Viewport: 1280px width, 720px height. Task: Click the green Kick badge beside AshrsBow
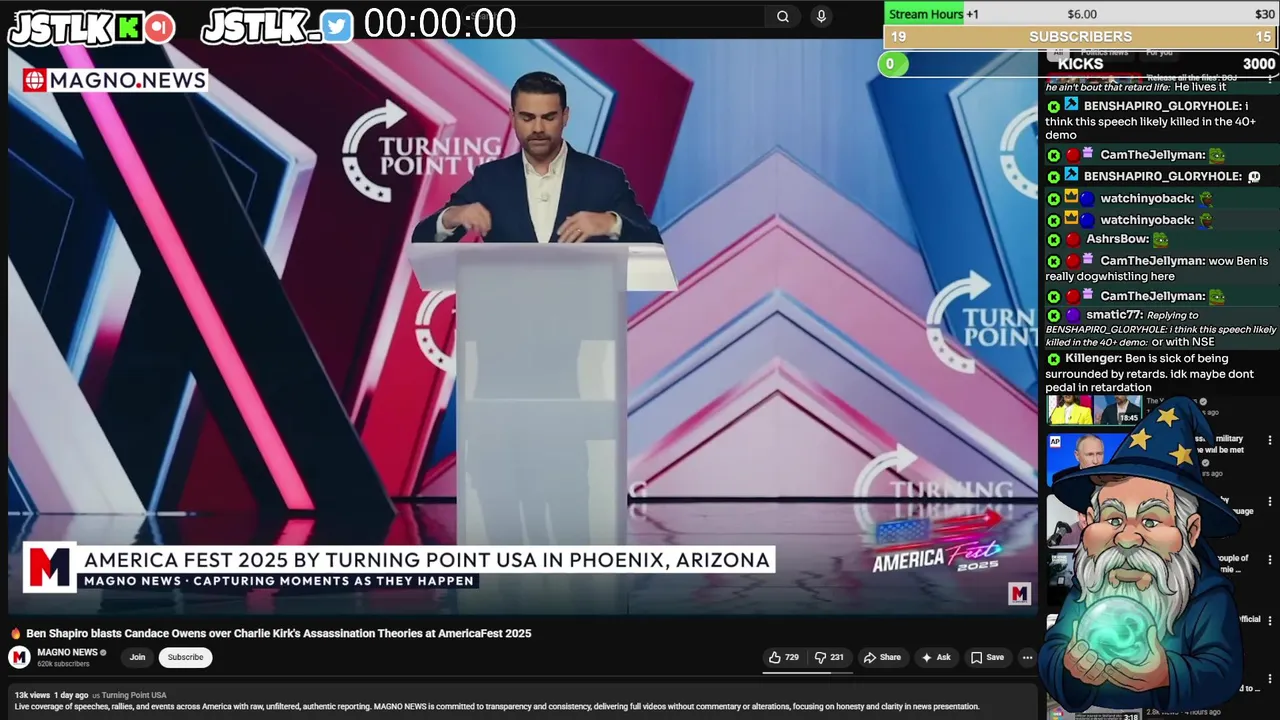[1053, 240]
